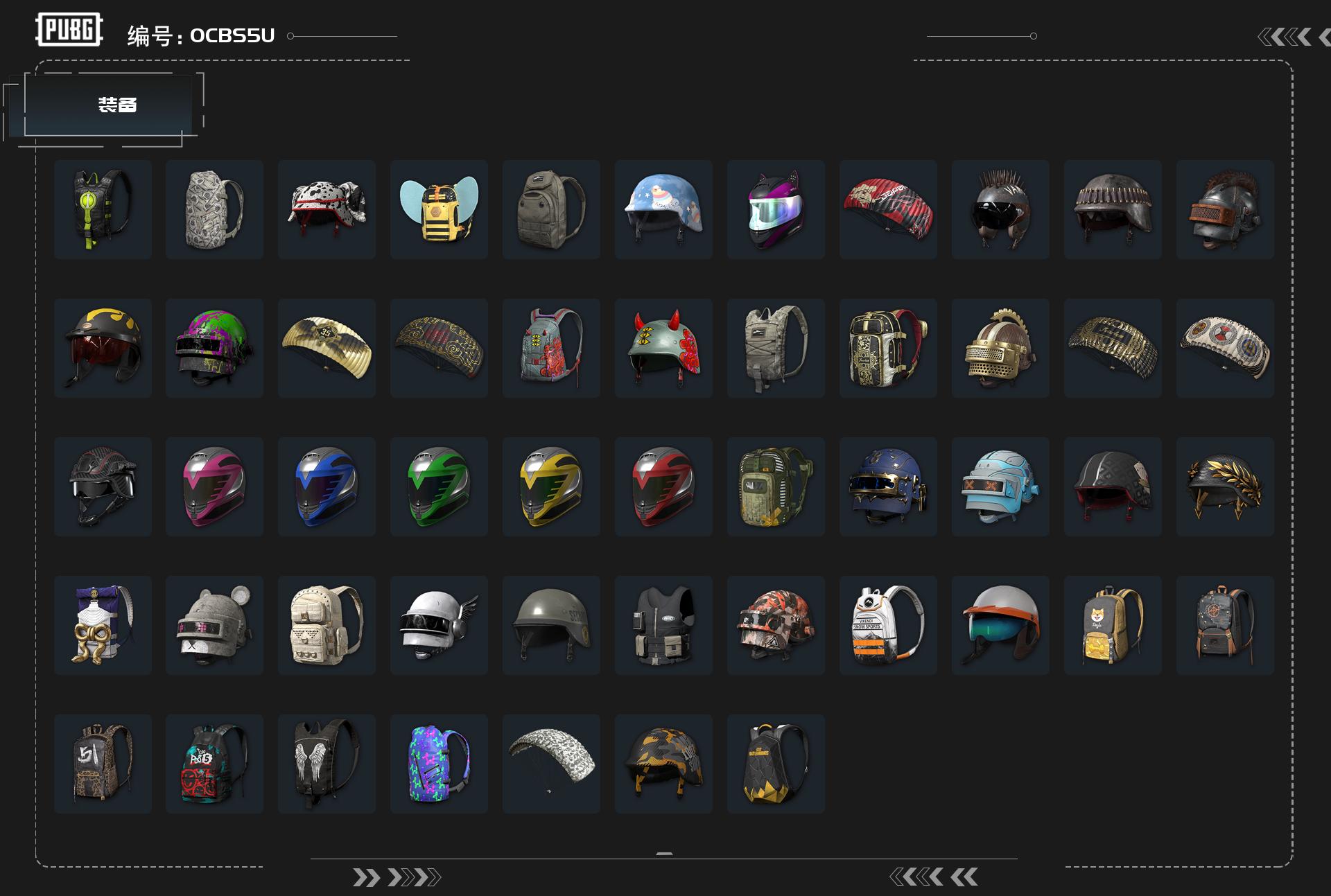Pick the white winged helmet
Image resolution: width=1331 pixels, height=896 pixels.
[439, 625]
